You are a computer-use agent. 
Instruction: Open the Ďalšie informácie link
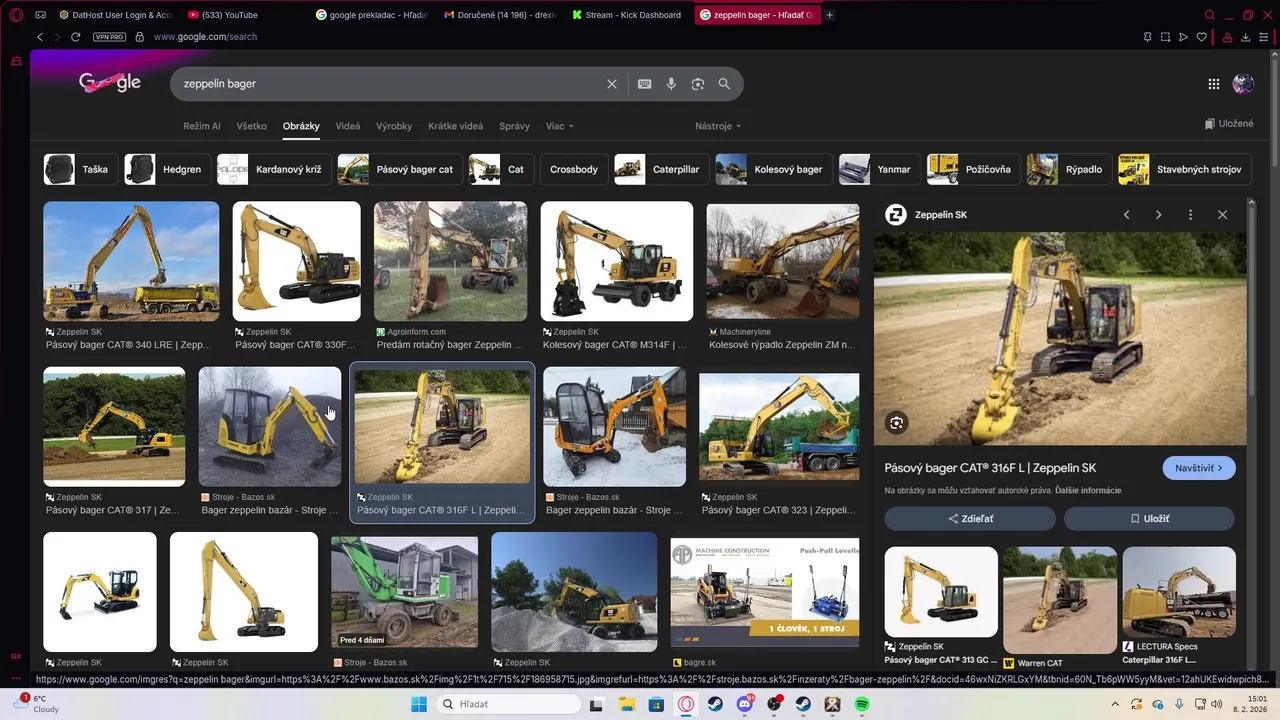coord(1088,491)
